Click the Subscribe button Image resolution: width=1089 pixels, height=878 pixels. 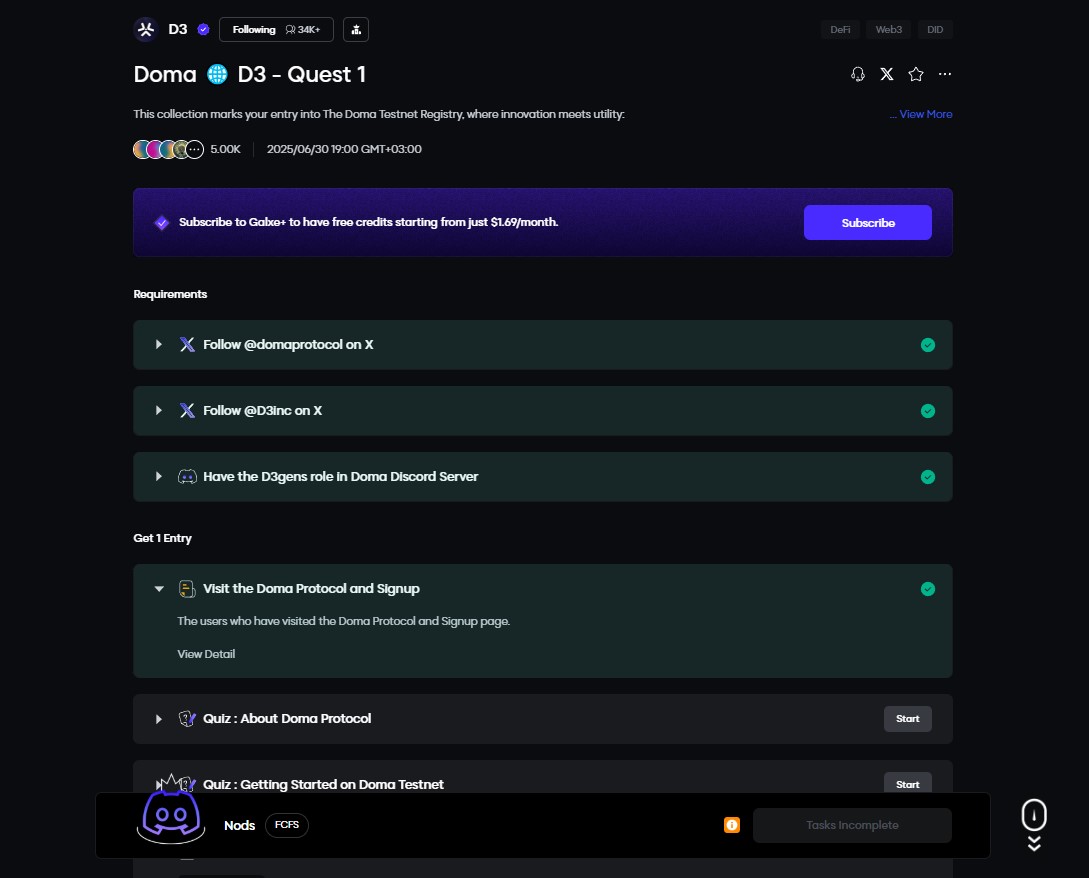[867, 223]
